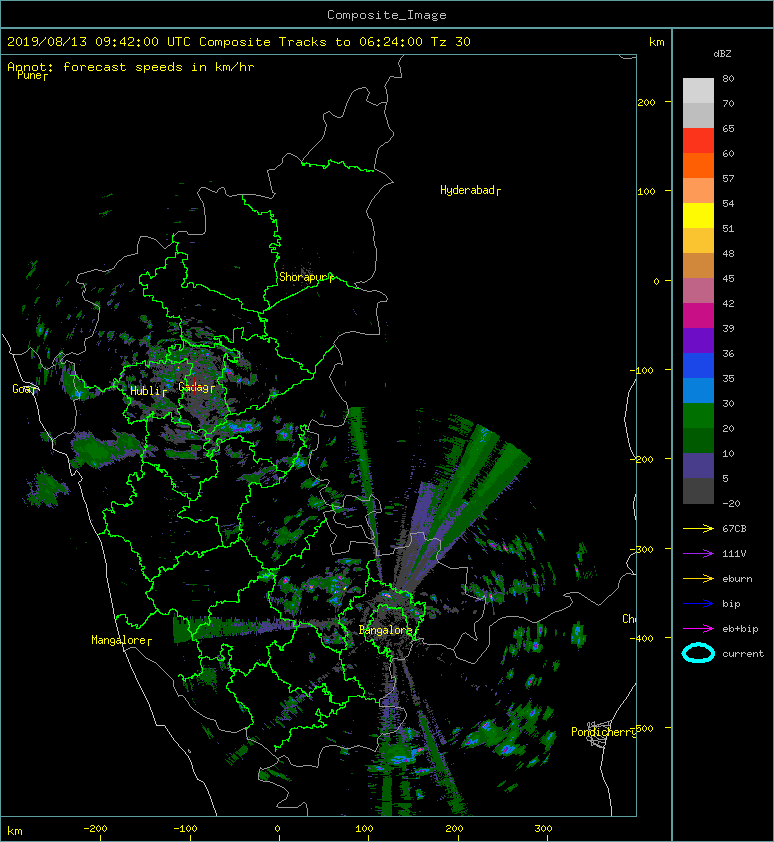Click the 'eb+bip' legend text
774x842 pixels.
[740, 629]
